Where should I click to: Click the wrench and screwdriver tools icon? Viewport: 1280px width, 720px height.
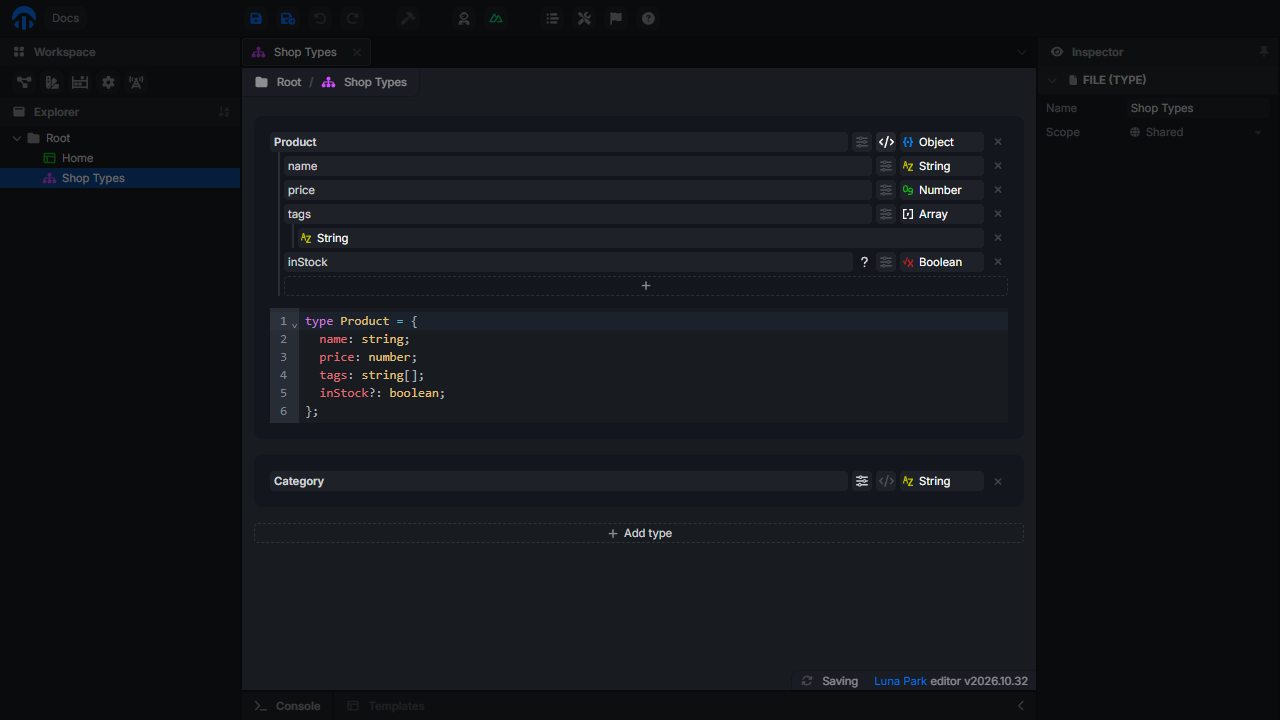click(x=584, y=18)
